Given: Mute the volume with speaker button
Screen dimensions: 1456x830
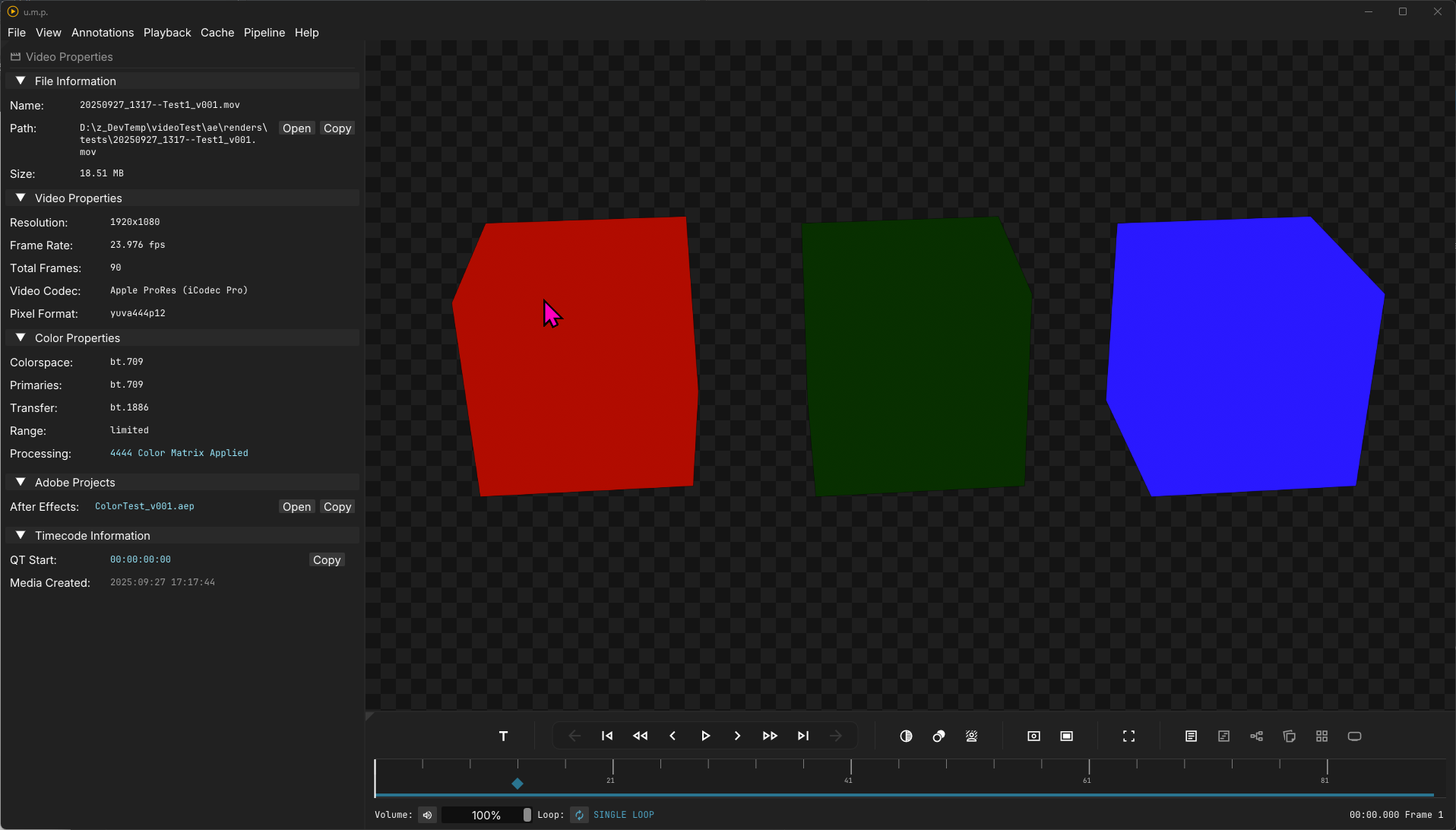Looking at the screenshot, I should click(427, 815).
